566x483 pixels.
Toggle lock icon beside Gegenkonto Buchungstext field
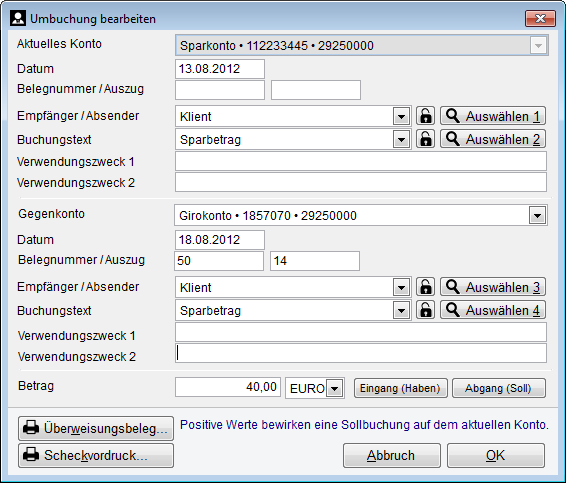click(x=426, y=310)
